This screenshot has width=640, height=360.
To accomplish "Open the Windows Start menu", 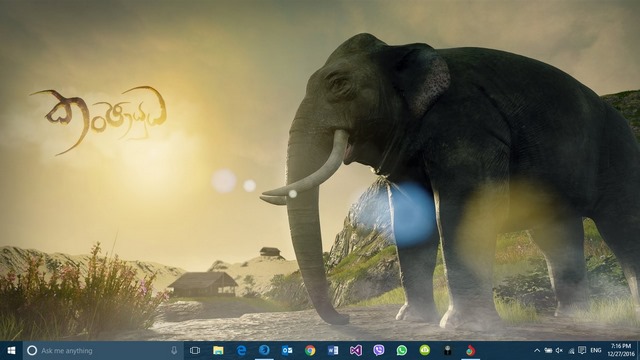I will pyautogui.click(x=11, y=351).
